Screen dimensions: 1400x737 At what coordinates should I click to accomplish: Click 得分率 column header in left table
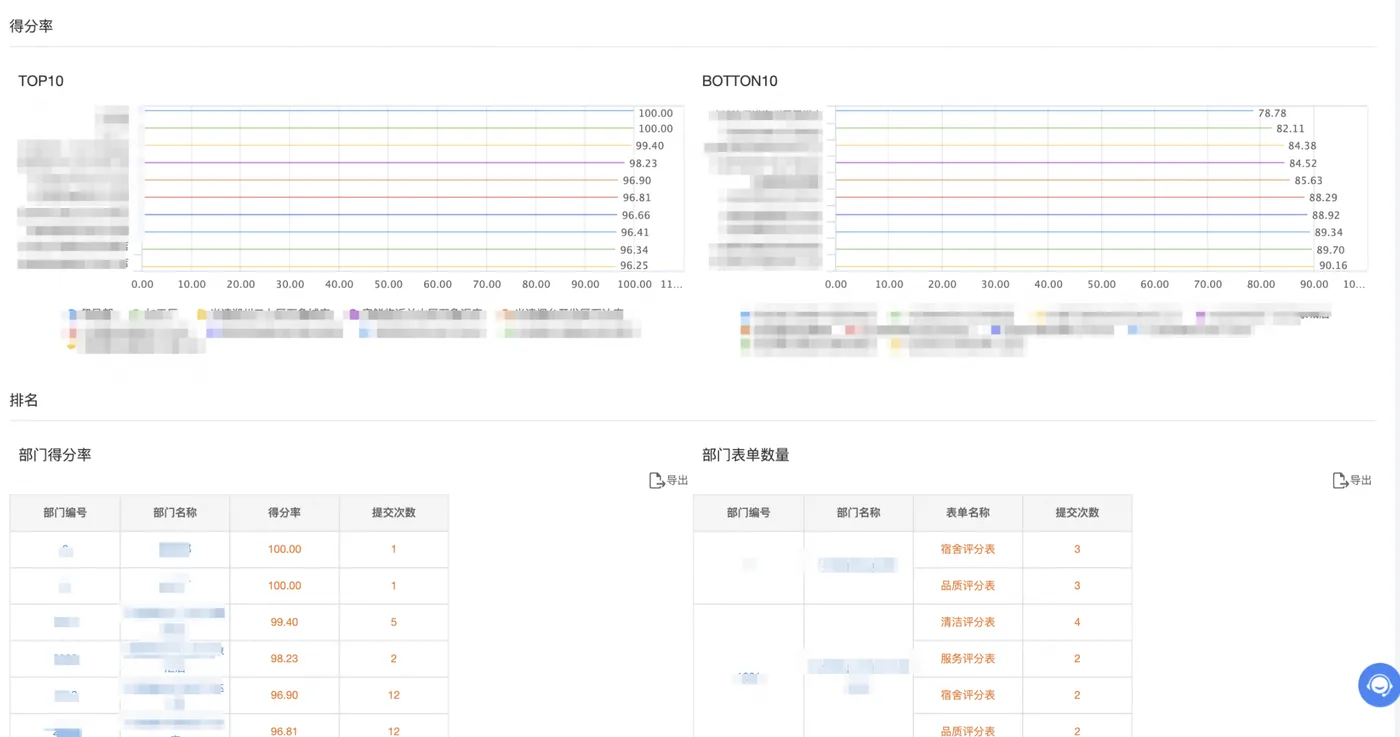[284, 513]
